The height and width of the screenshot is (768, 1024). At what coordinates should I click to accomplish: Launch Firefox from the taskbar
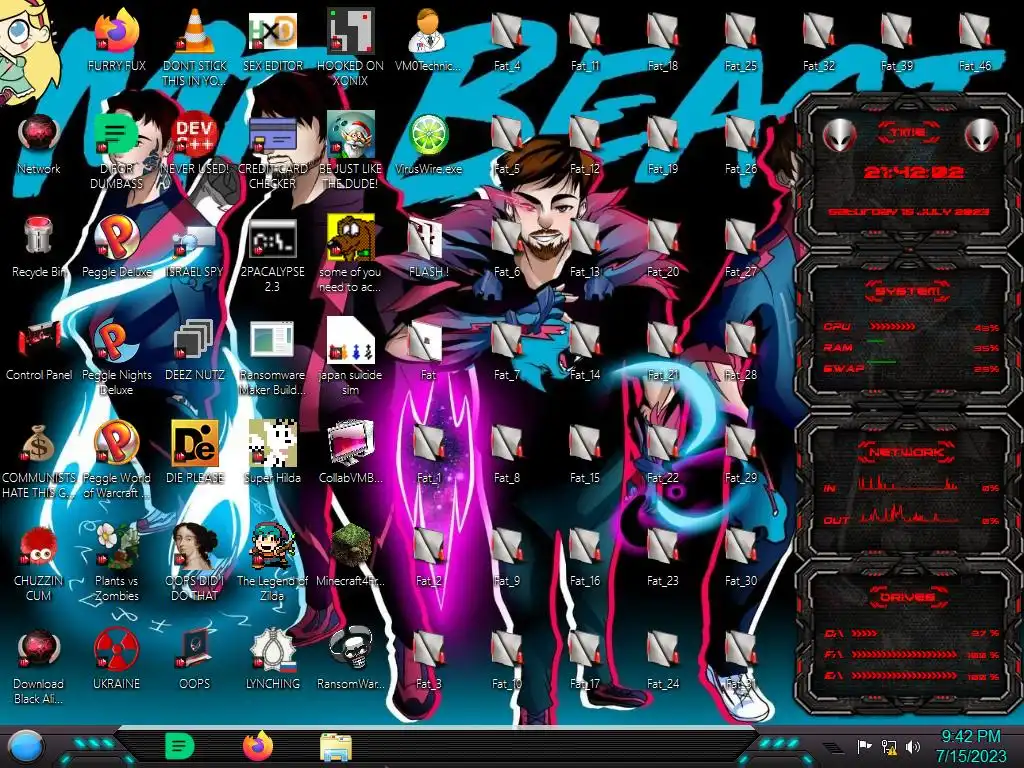pos(258,746)
